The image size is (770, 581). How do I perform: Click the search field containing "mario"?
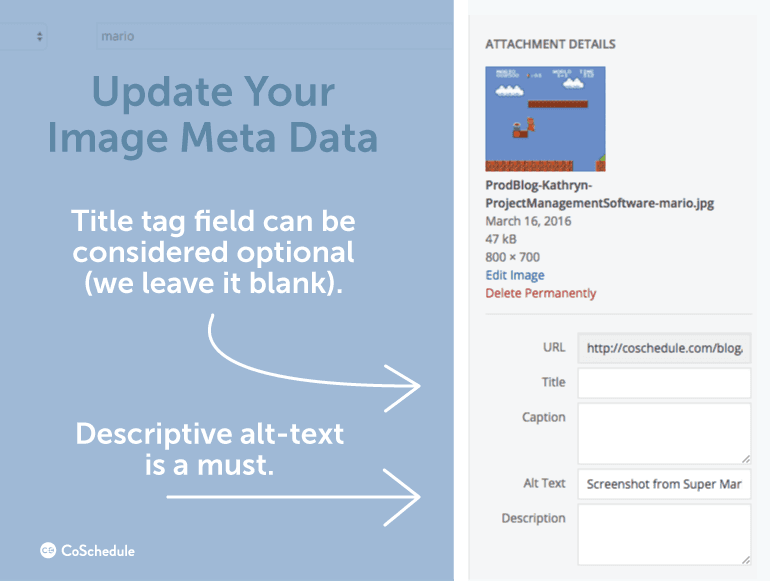(x=270, y=36)
